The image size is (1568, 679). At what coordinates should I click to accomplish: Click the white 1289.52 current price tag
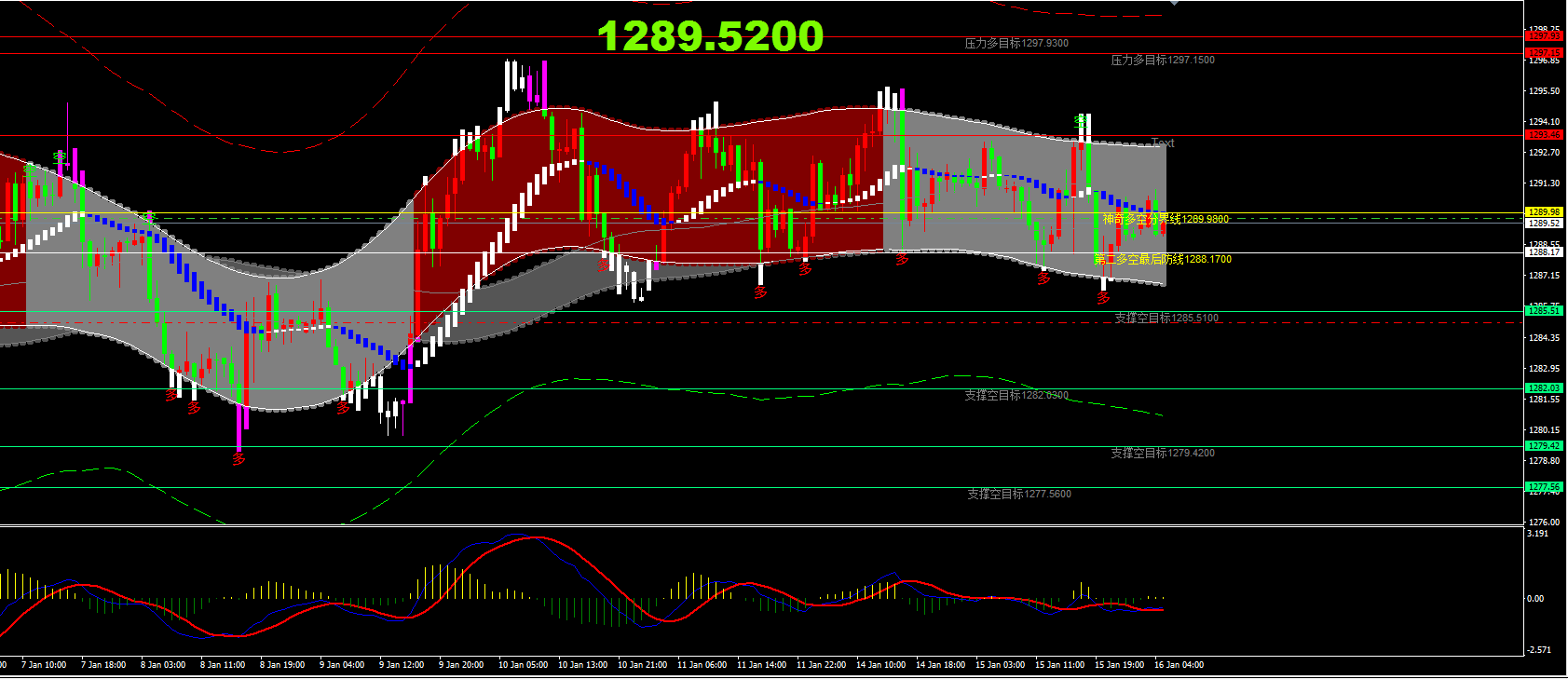(1544, 223)
